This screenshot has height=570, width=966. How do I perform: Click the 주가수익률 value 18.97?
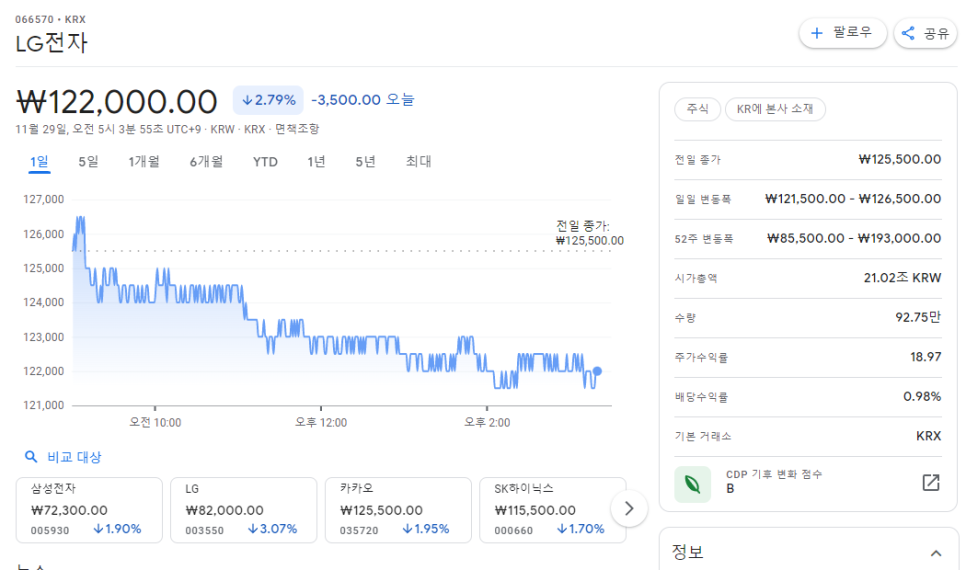[925, 357]
